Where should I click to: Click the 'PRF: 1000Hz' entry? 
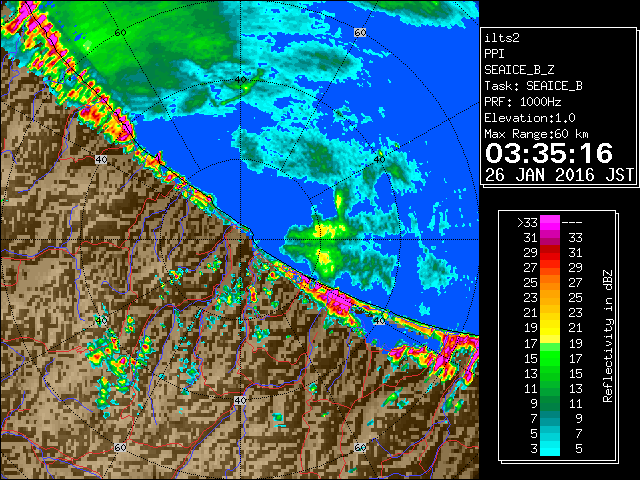[x=522, y=102]
